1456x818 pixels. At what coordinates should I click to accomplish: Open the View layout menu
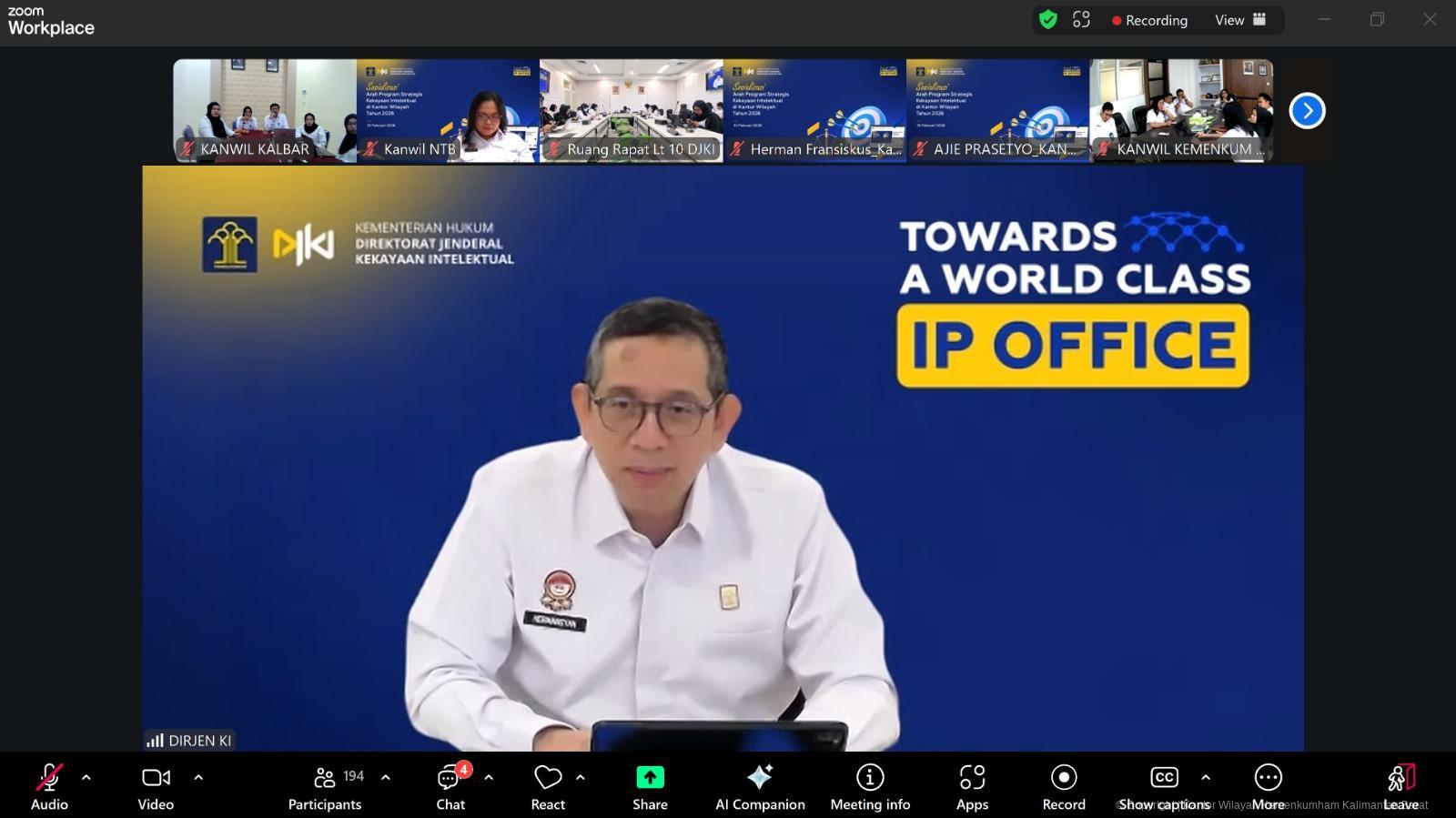[1239, 20]
